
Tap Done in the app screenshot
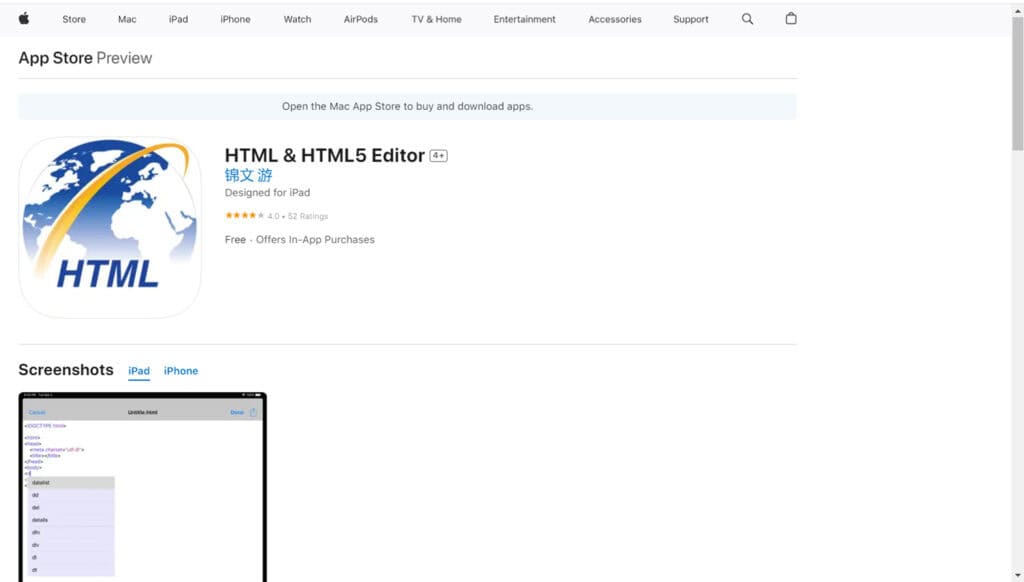(x=236, y=412)
